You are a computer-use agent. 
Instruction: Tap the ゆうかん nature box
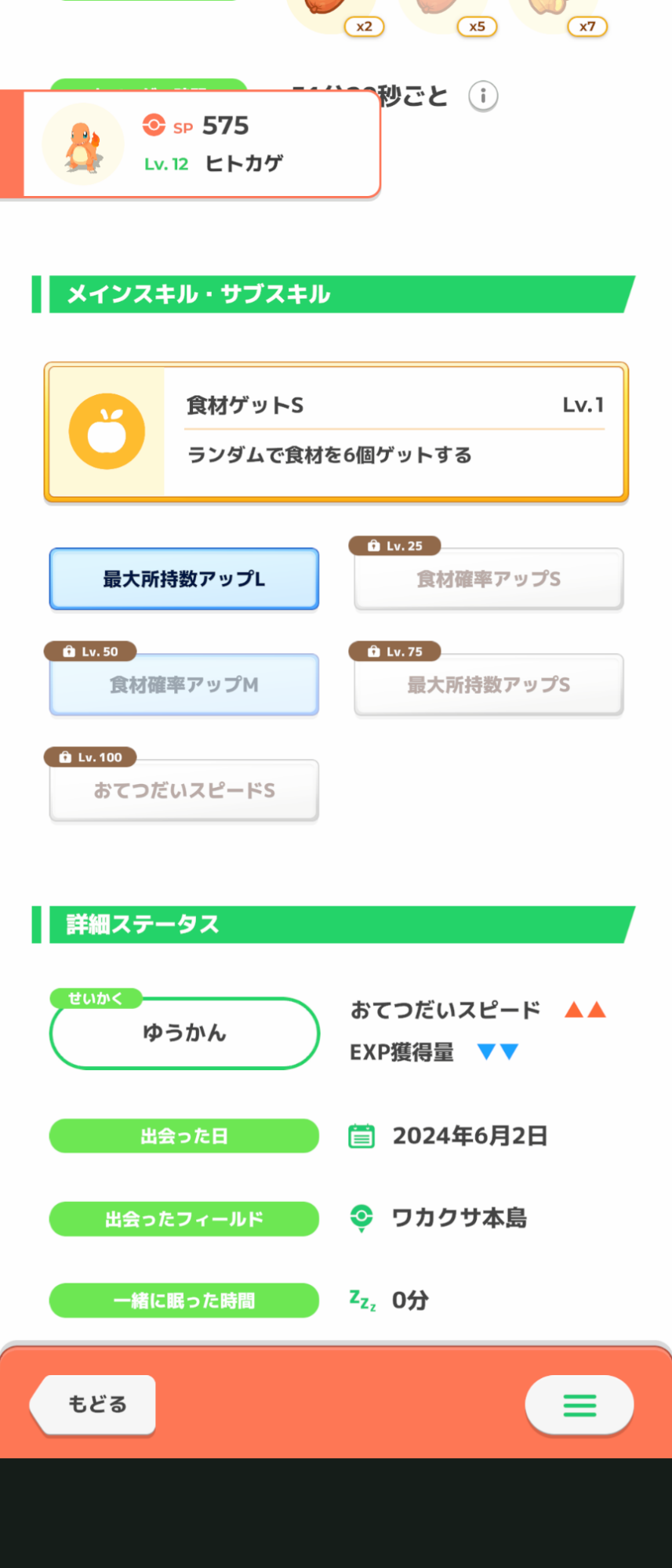[x=184, y=1033]
